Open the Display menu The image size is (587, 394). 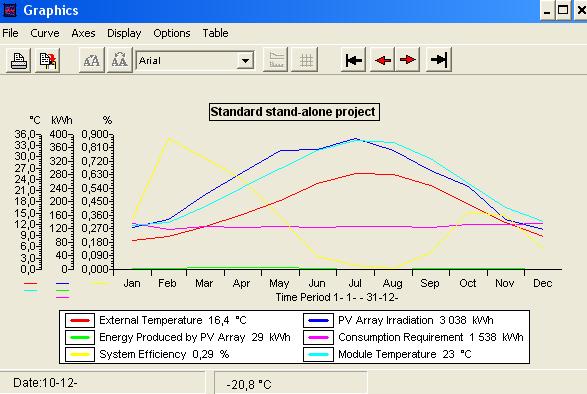(x=124, y=33)
